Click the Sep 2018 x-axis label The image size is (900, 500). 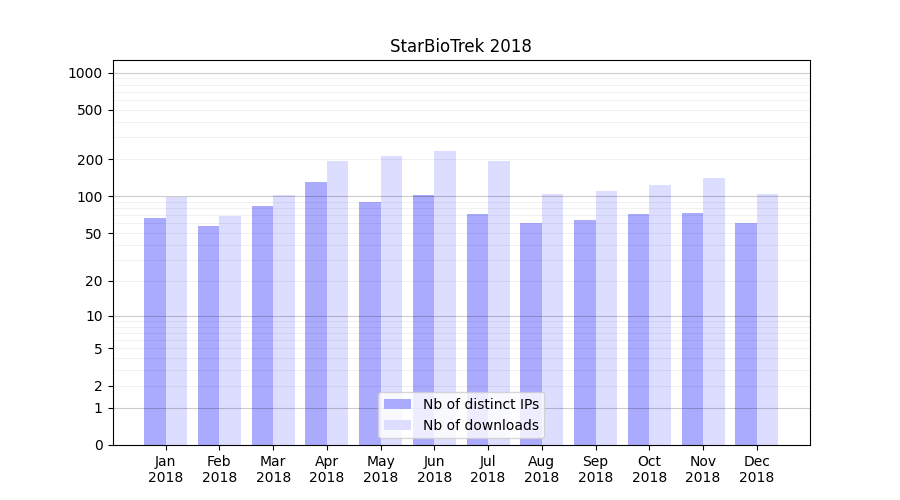595,469
